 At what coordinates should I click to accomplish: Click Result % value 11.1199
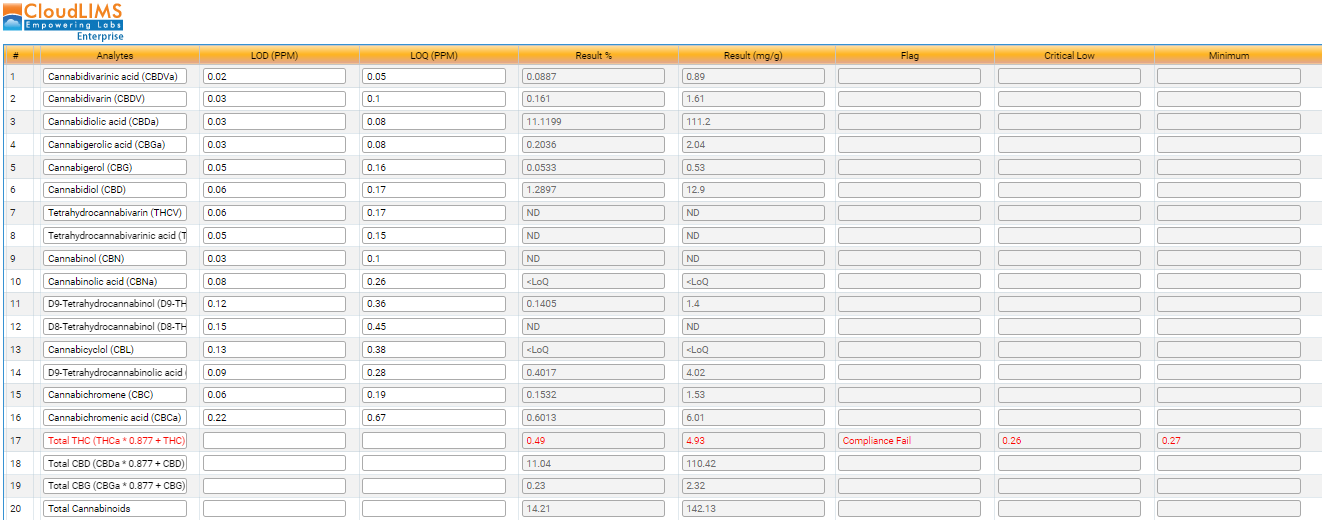click(593, 121)
